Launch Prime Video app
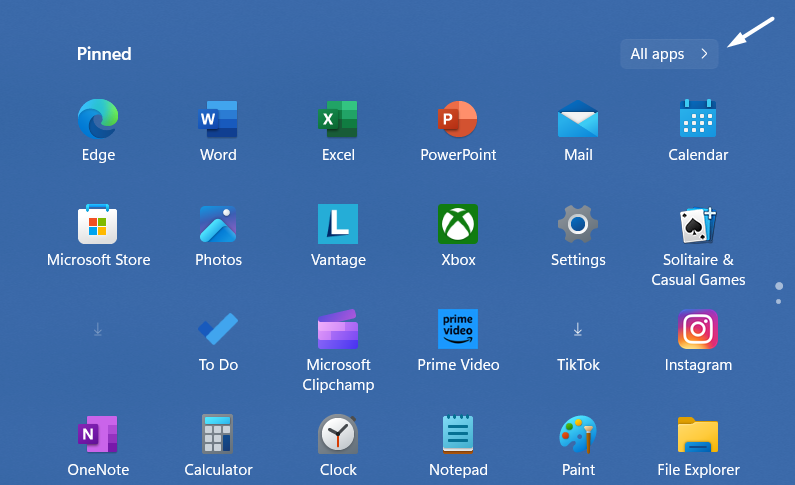 pos(458,330)
